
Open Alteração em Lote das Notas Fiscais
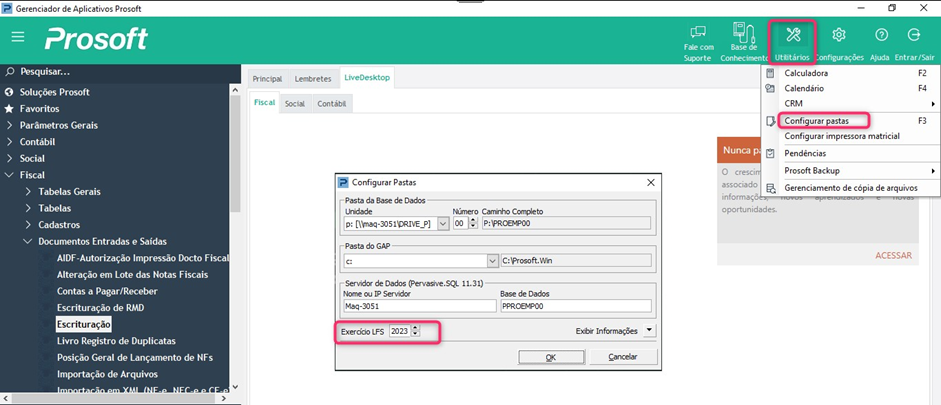132,274
